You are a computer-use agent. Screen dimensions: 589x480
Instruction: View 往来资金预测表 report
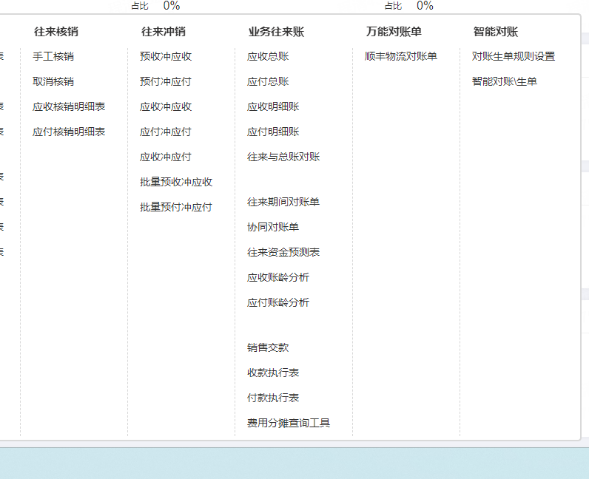click(x=284, y=252)
